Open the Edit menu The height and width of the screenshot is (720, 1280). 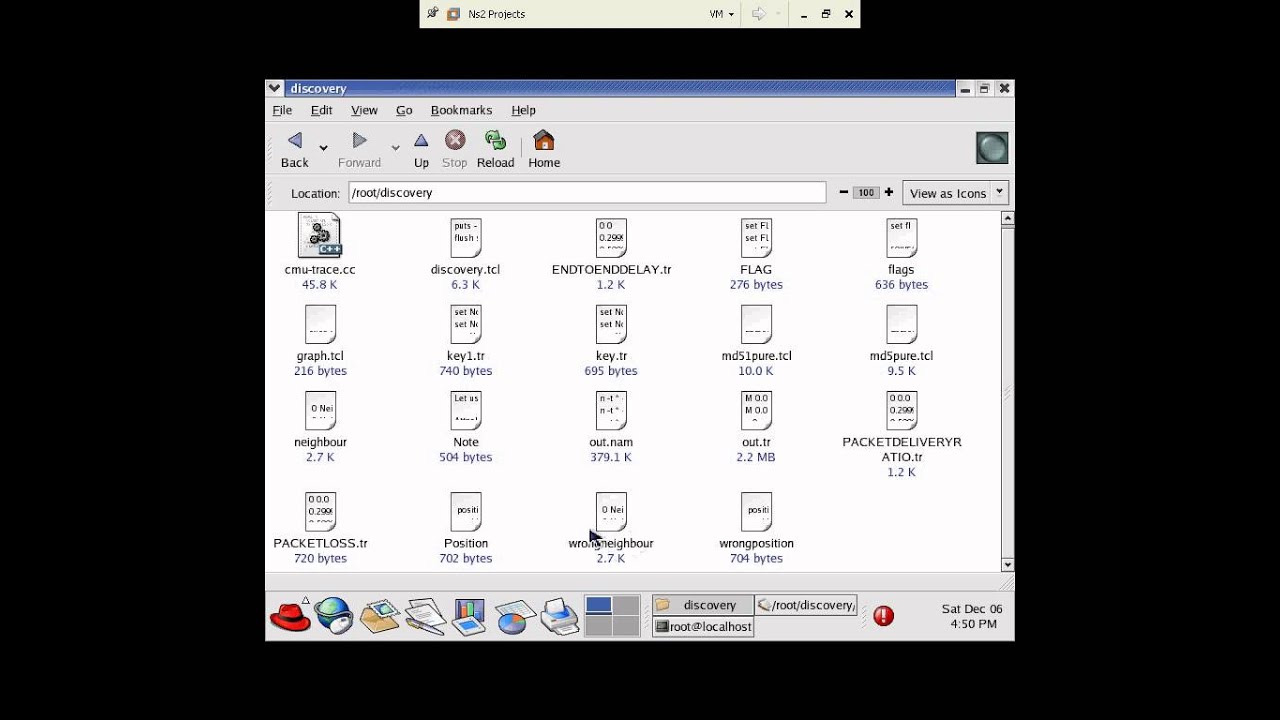pos(321,110)
